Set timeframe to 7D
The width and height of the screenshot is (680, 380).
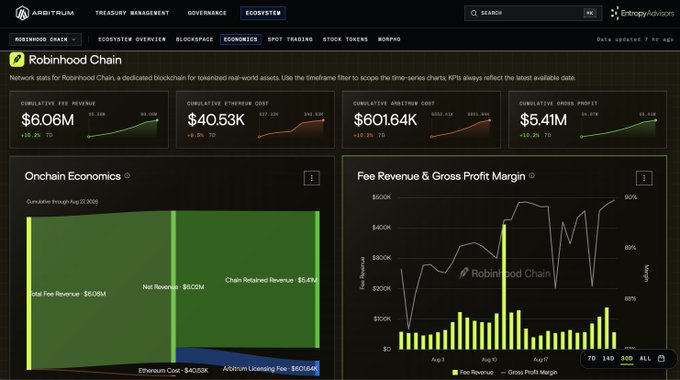[592, 359]
